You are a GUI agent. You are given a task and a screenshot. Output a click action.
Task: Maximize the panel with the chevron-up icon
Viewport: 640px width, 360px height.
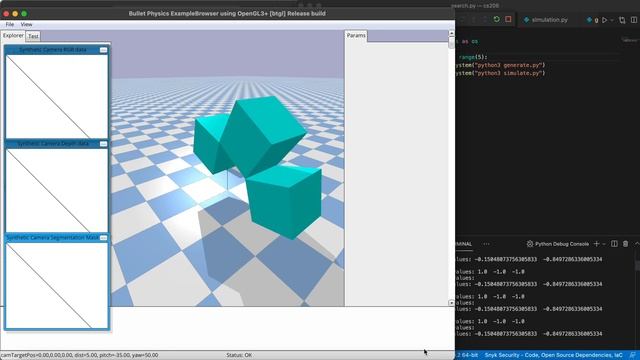coord(637,244)
